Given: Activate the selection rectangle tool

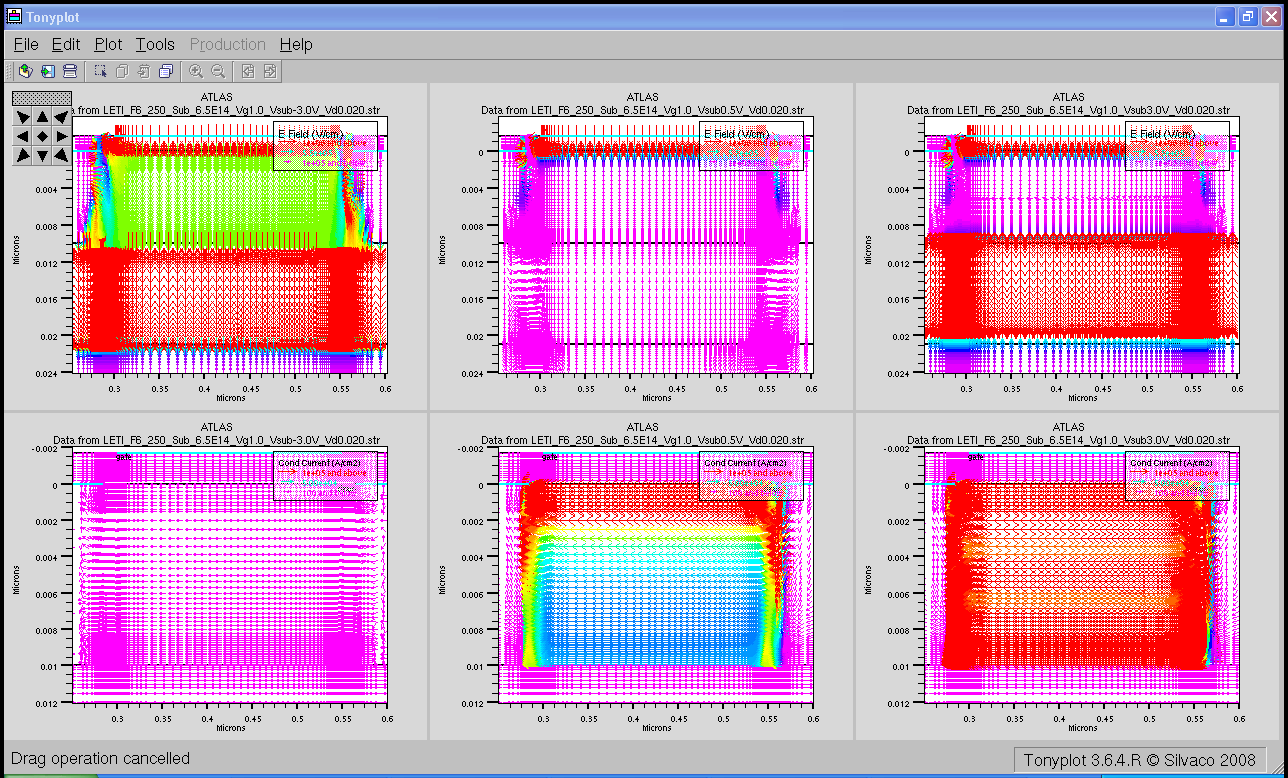Looking at the screenshot, I should (x=100, y=71).
